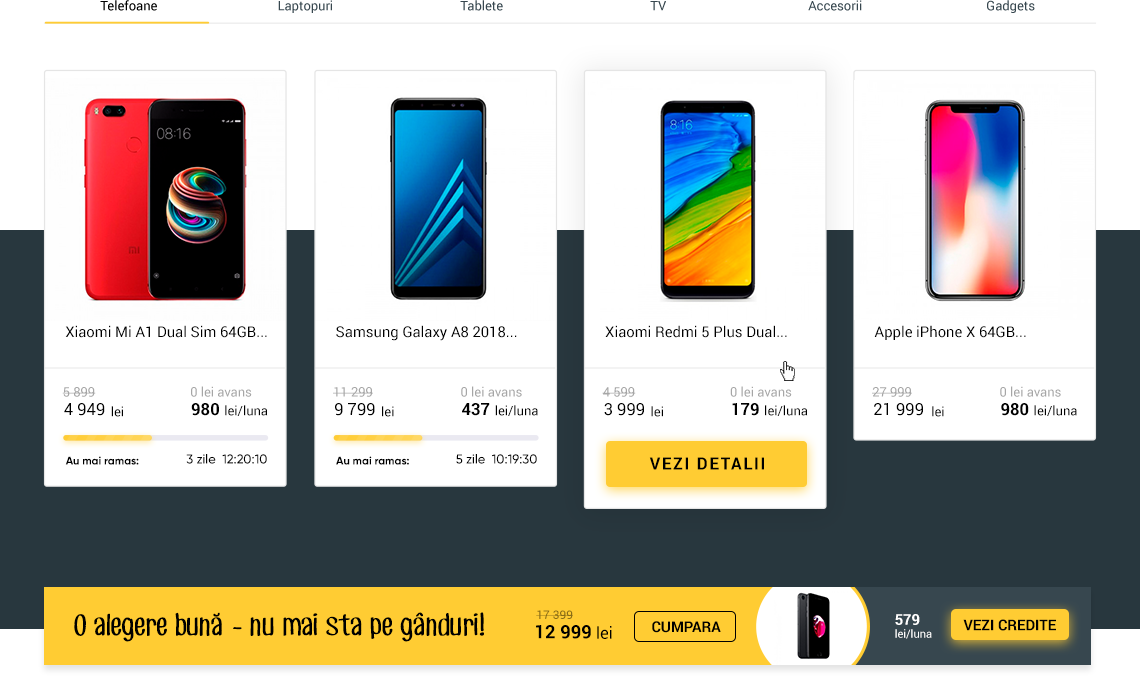Switch to the Laptopuri tab

pos(305,7)
